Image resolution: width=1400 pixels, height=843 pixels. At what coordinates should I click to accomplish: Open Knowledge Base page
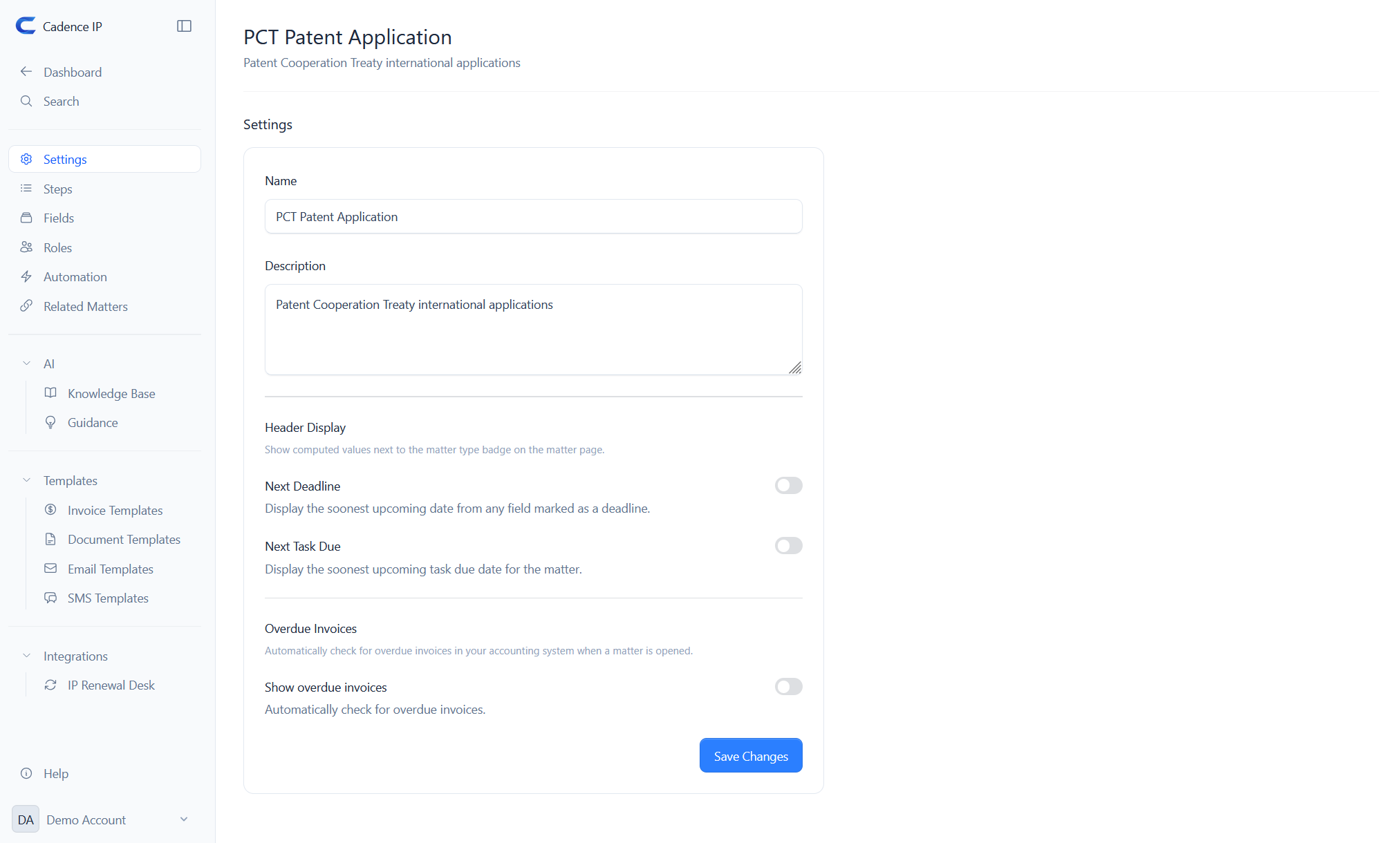[x=111, y=393]
